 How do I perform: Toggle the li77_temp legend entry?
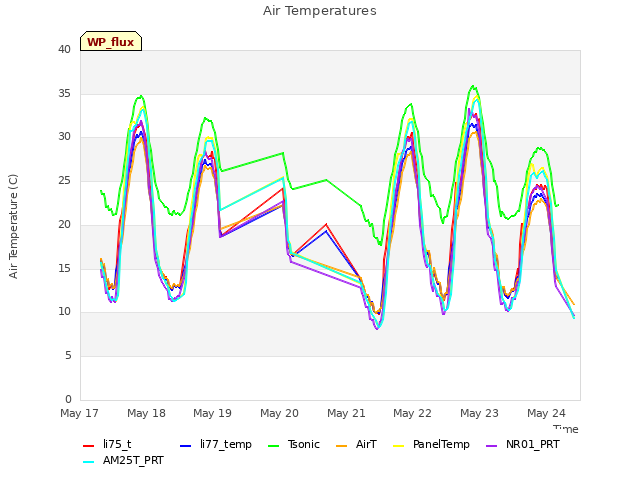tap(216, 444)
